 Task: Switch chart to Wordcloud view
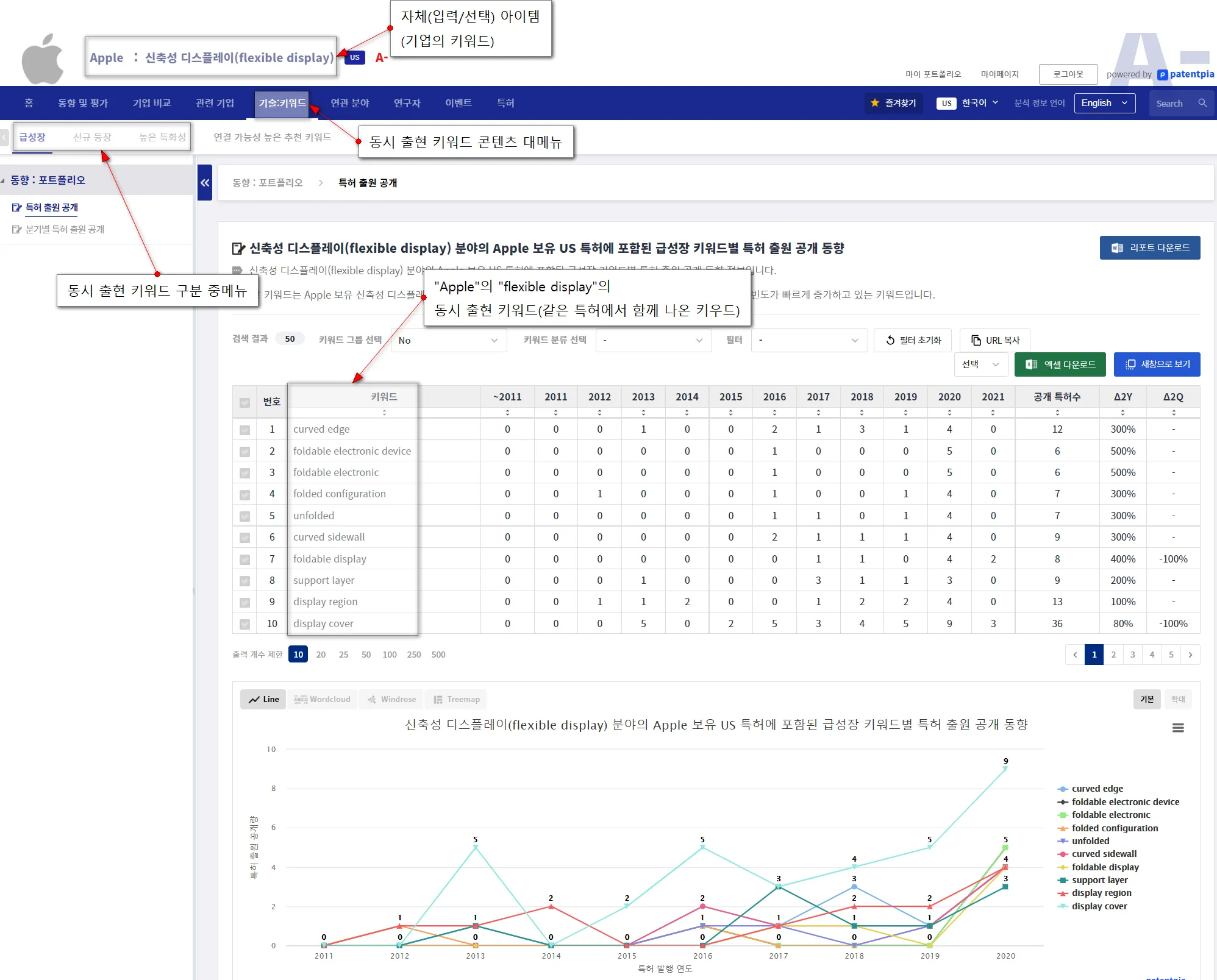(323, 699)
